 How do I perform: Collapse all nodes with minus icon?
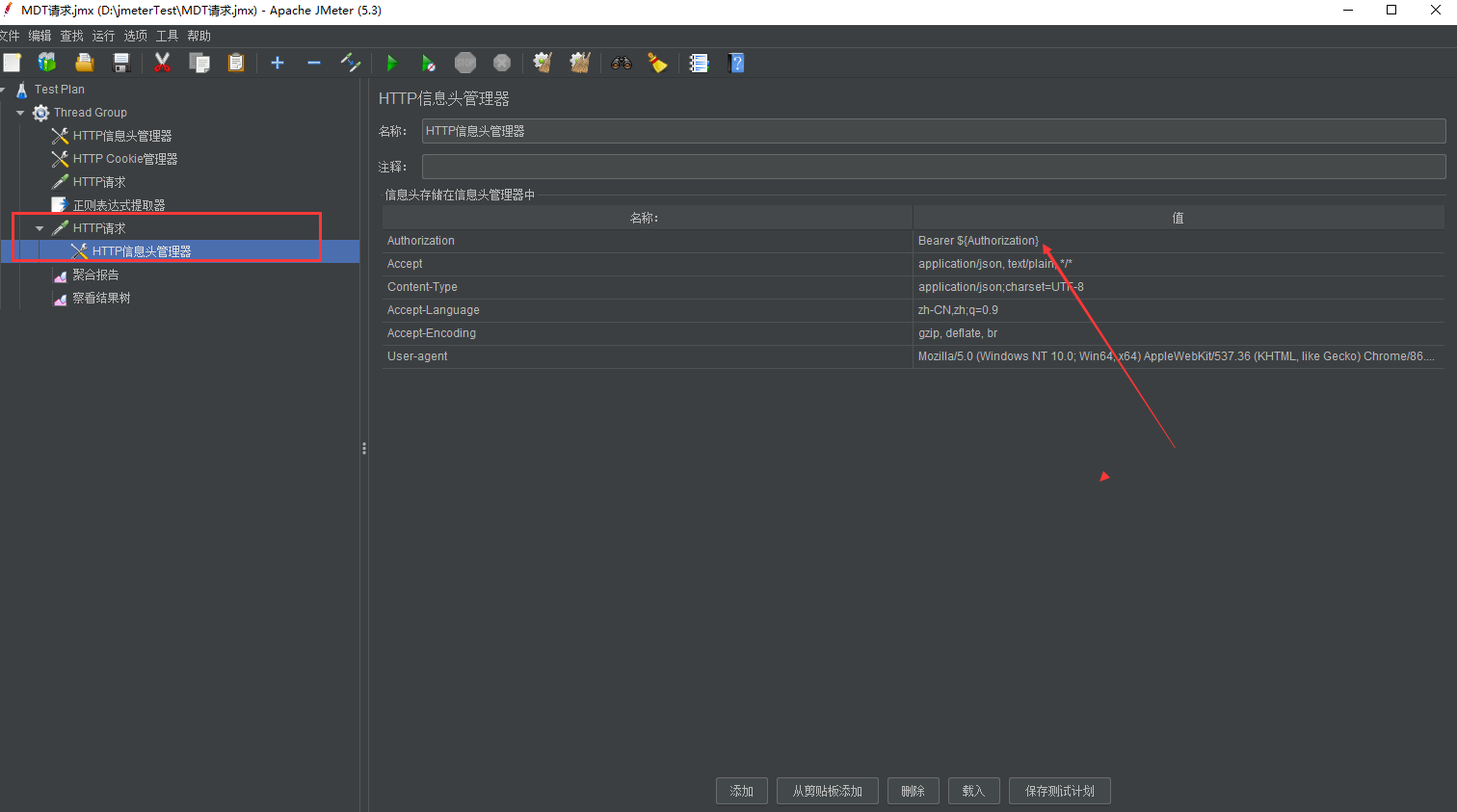(314, 63)
